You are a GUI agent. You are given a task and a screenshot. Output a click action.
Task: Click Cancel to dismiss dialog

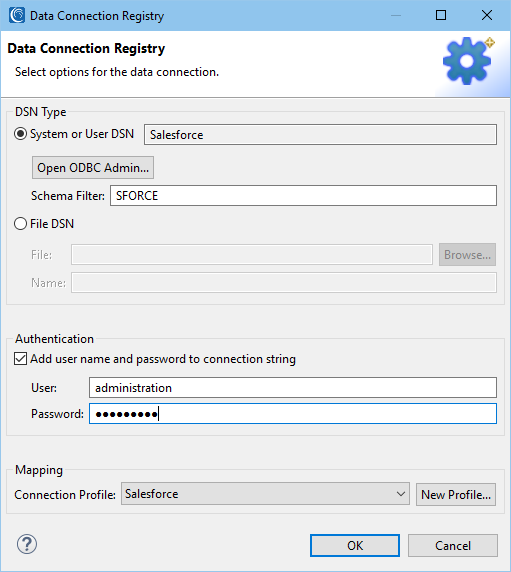[x=453, y=546]
